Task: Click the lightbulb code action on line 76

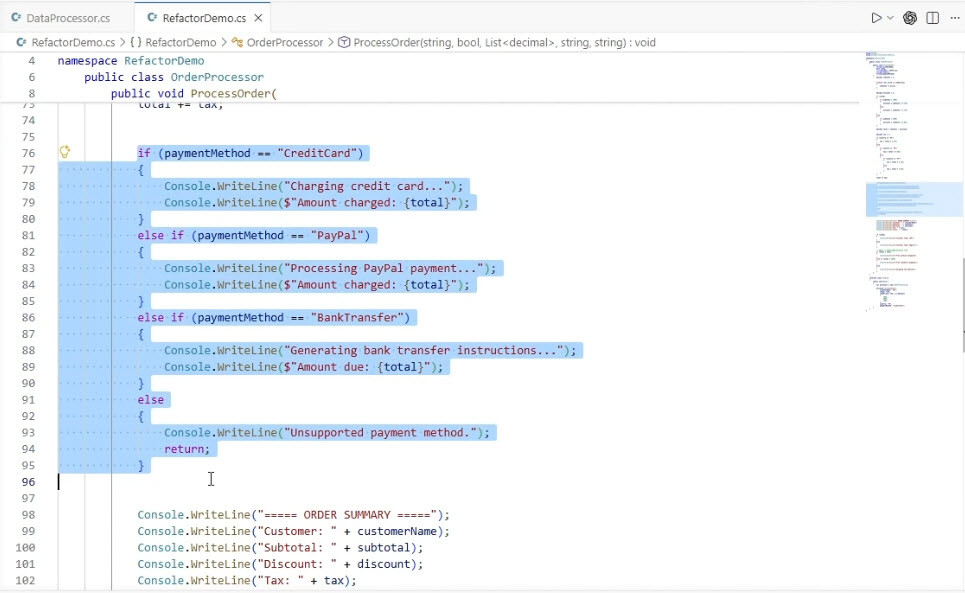Action: click(65, 152)
